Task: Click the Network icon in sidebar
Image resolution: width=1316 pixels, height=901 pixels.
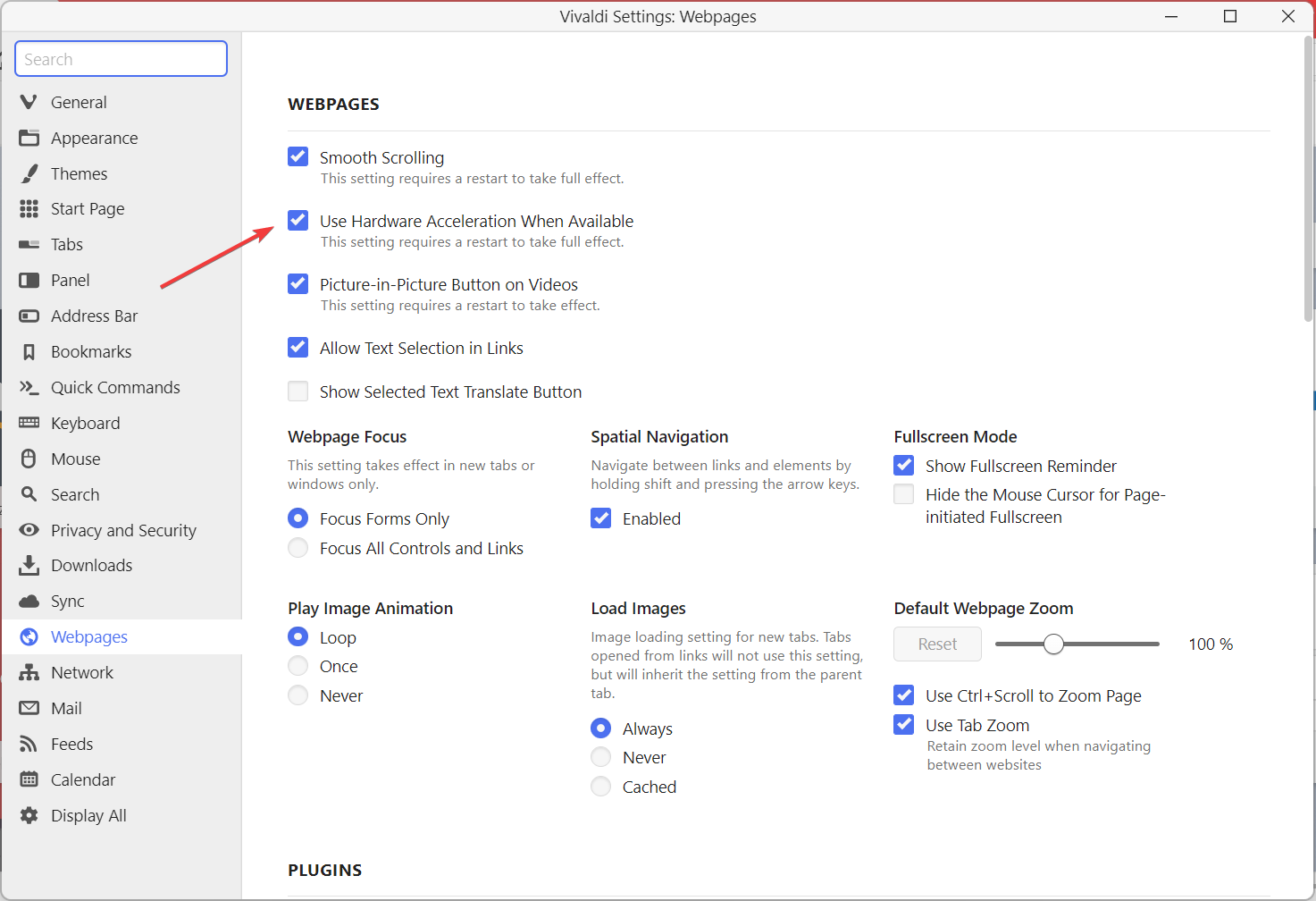Action: point(29,672)
